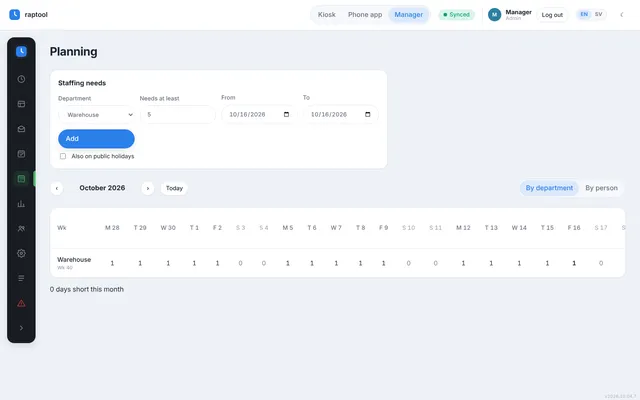Expand the sidebar with the chevron arrow
The width and height of the screenshot is (640, 400).
21,328
